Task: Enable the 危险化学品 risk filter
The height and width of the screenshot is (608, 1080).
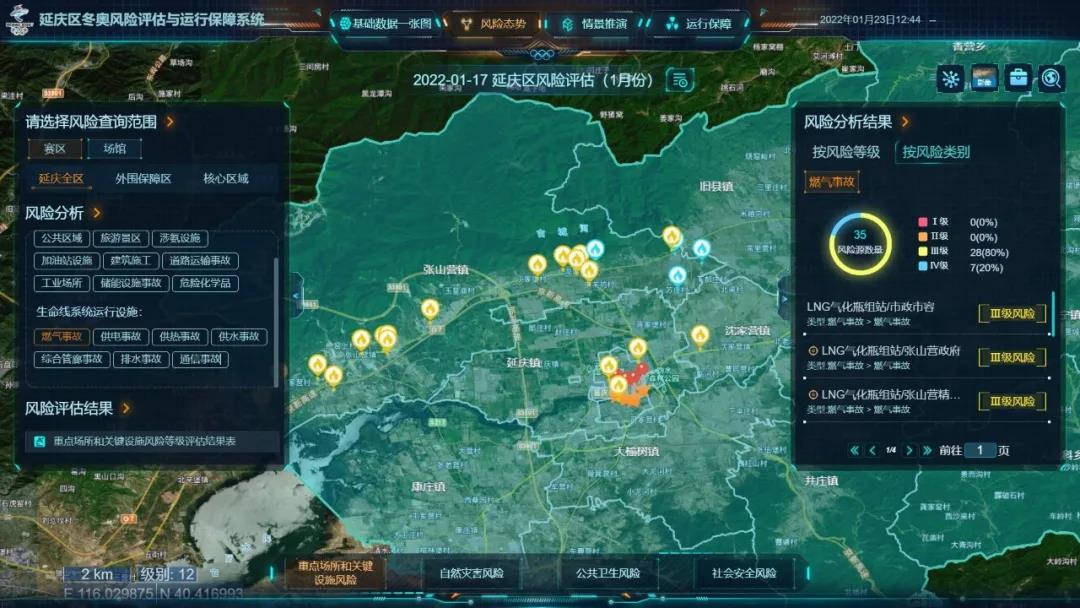Action: 205,283
